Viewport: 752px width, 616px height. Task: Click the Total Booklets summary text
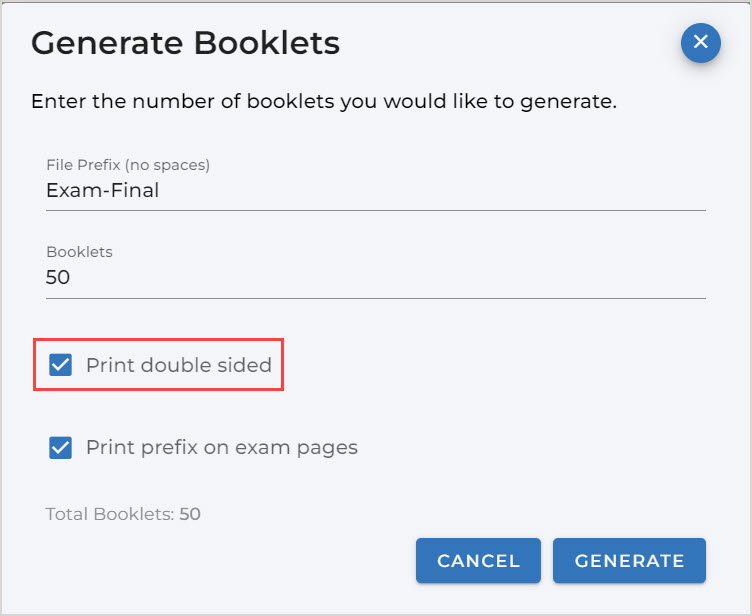110,515
